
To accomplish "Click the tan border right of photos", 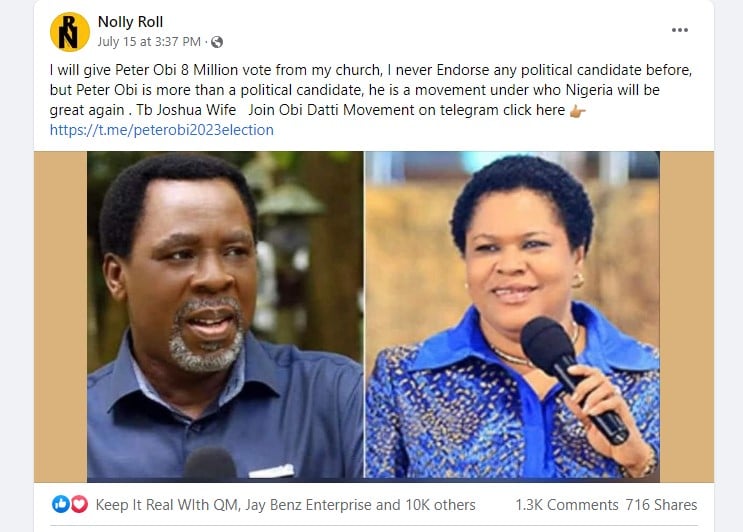I will [x=687, y=316].
